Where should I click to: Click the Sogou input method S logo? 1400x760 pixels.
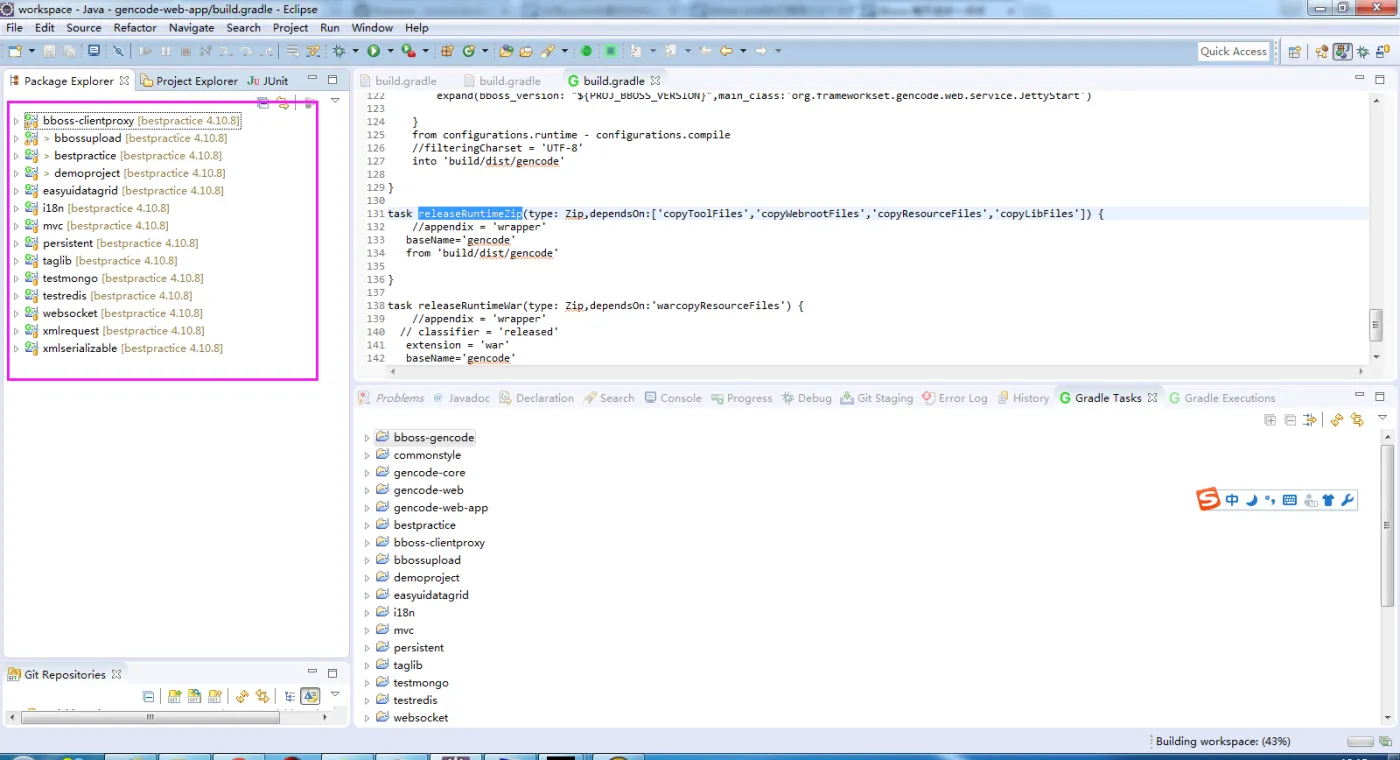click(1209, 499)
